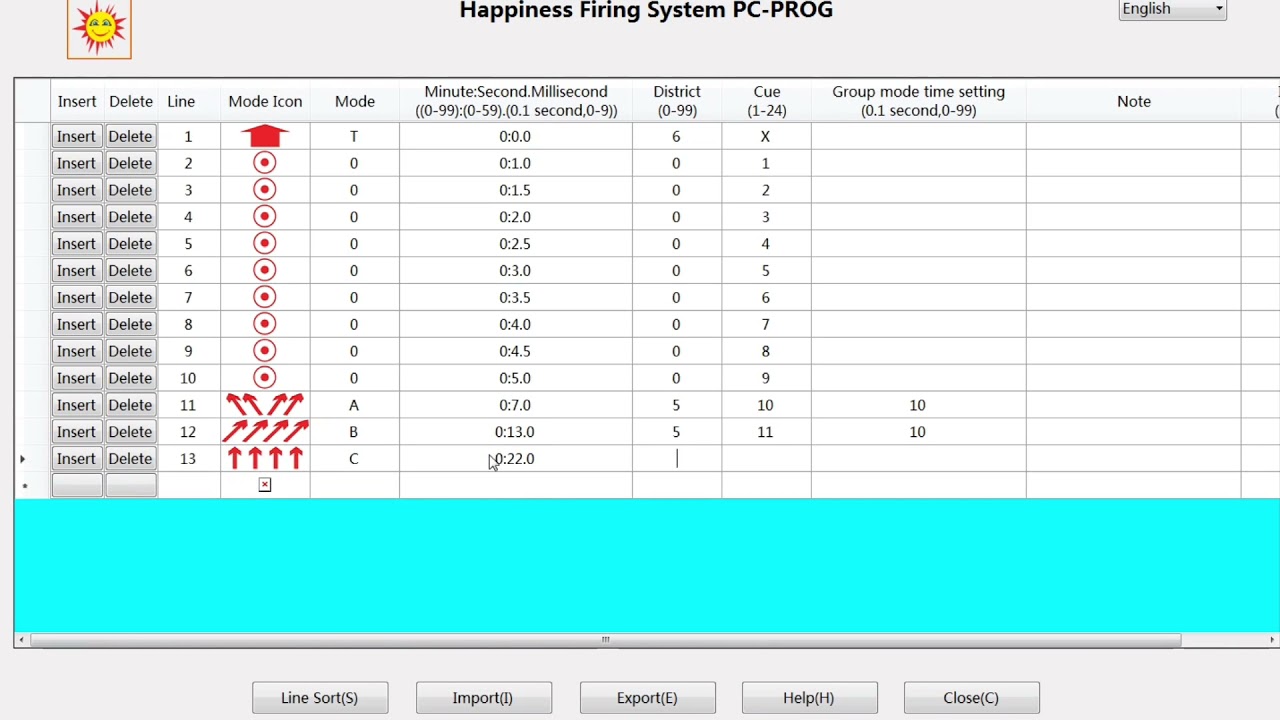The height and width of the screenshot is (720, 1280).
Task: Click the single-shot circle icon in line 9
Action: pos(265,352)
